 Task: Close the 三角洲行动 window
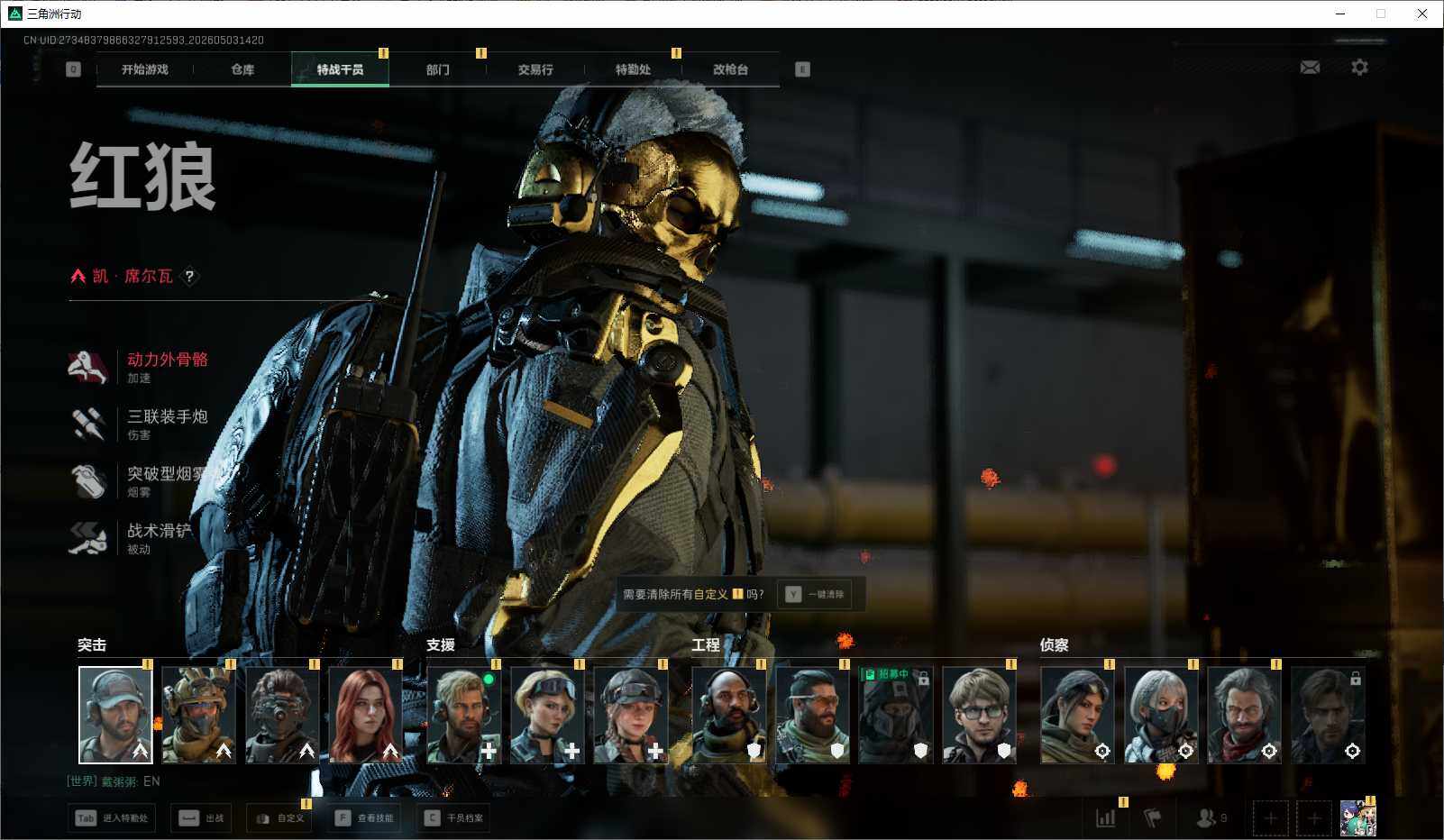(1422, 14)
